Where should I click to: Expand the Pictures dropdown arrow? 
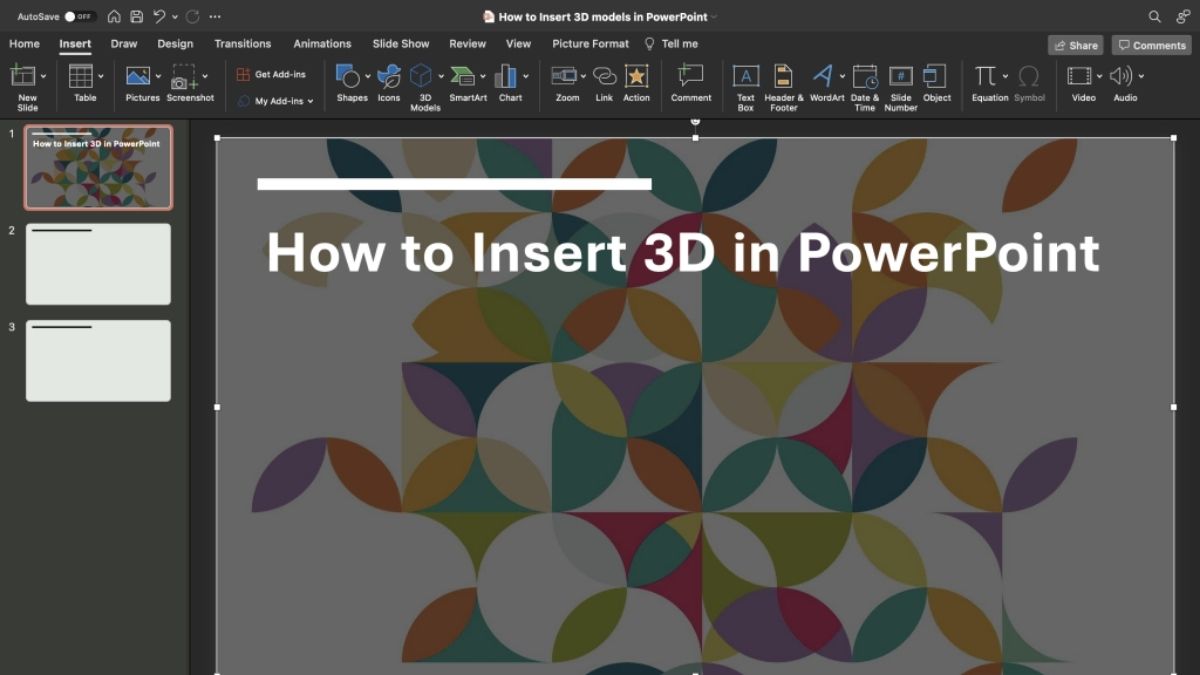[158, 76]
